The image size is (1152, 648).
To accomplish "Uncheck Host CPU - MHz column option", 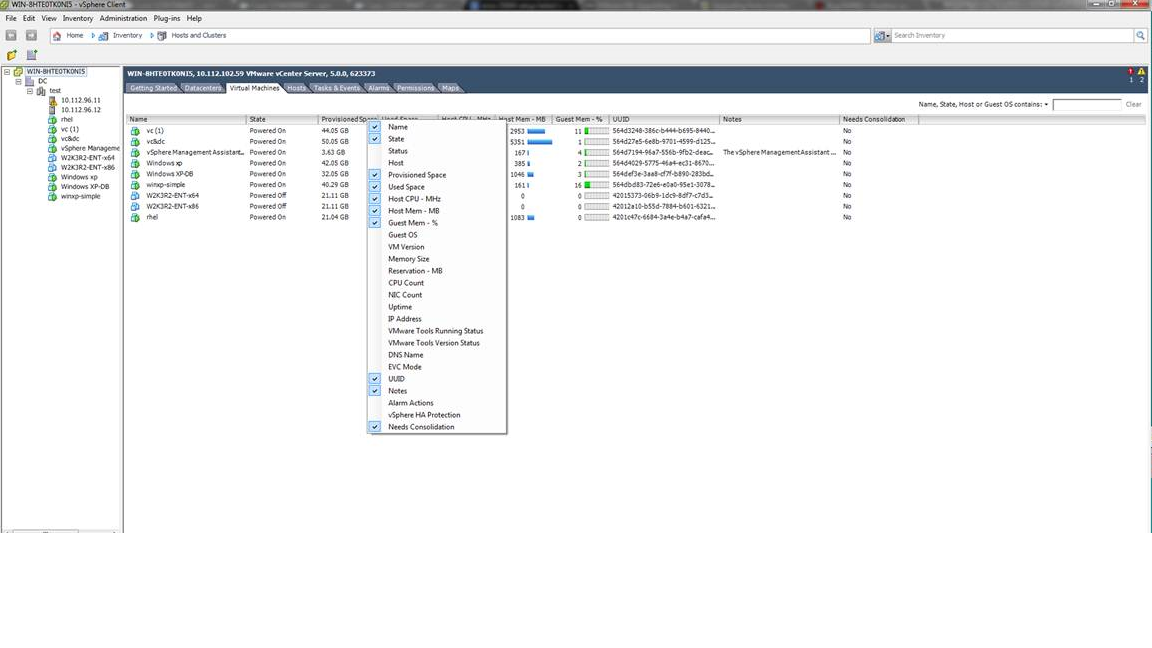I will pyautogui.click(x=375, y=199).
